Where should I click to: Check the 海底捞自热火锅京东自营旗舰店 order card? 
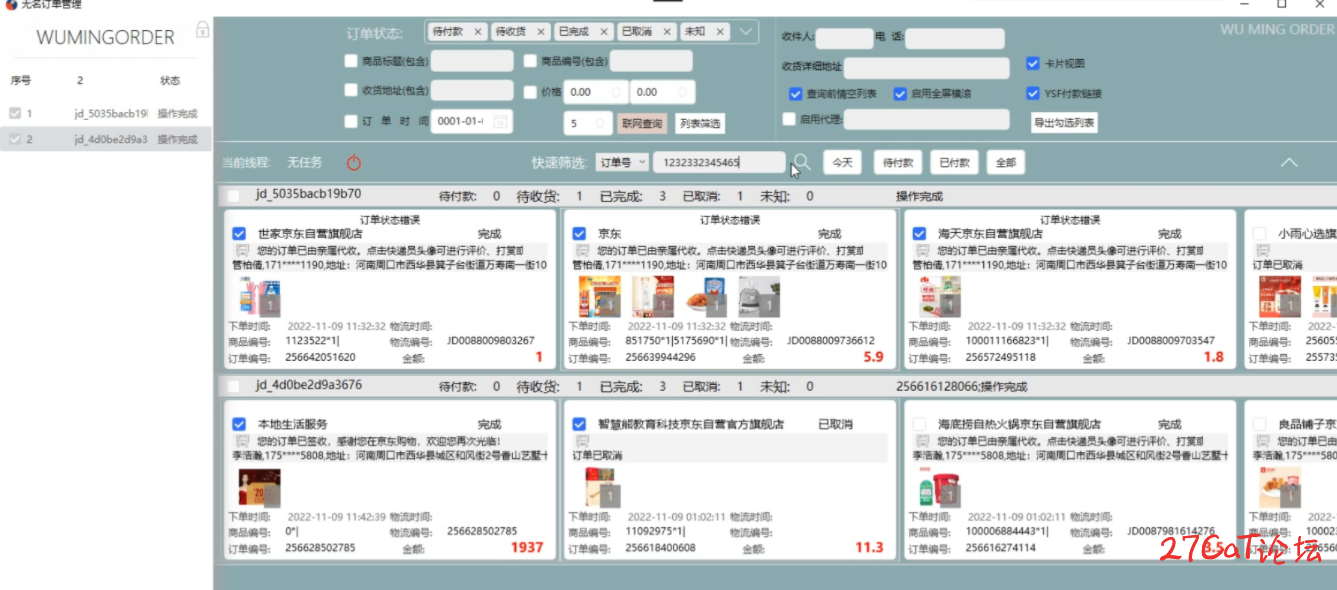click(x=919, y=425)
